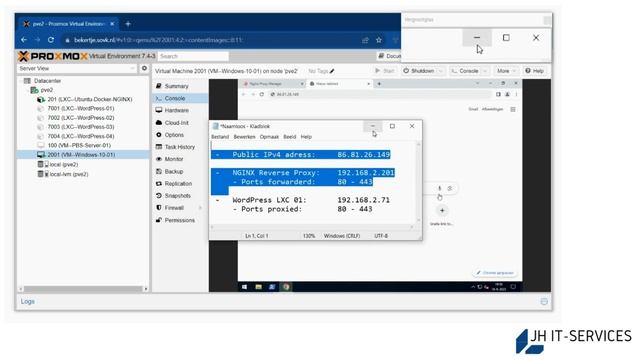Click the gear icon beside Server View
640x360 pixels.
[144, 69]
